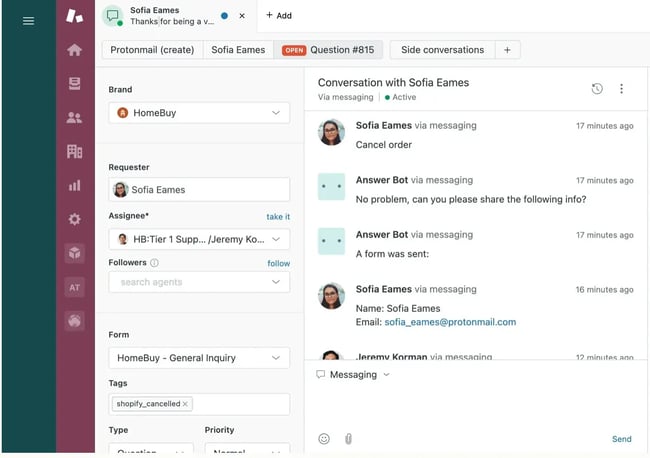The width and height of the screenshot is (650, 458).
Task: Open the Messaging channel dropdown
Action: point(353,375)
